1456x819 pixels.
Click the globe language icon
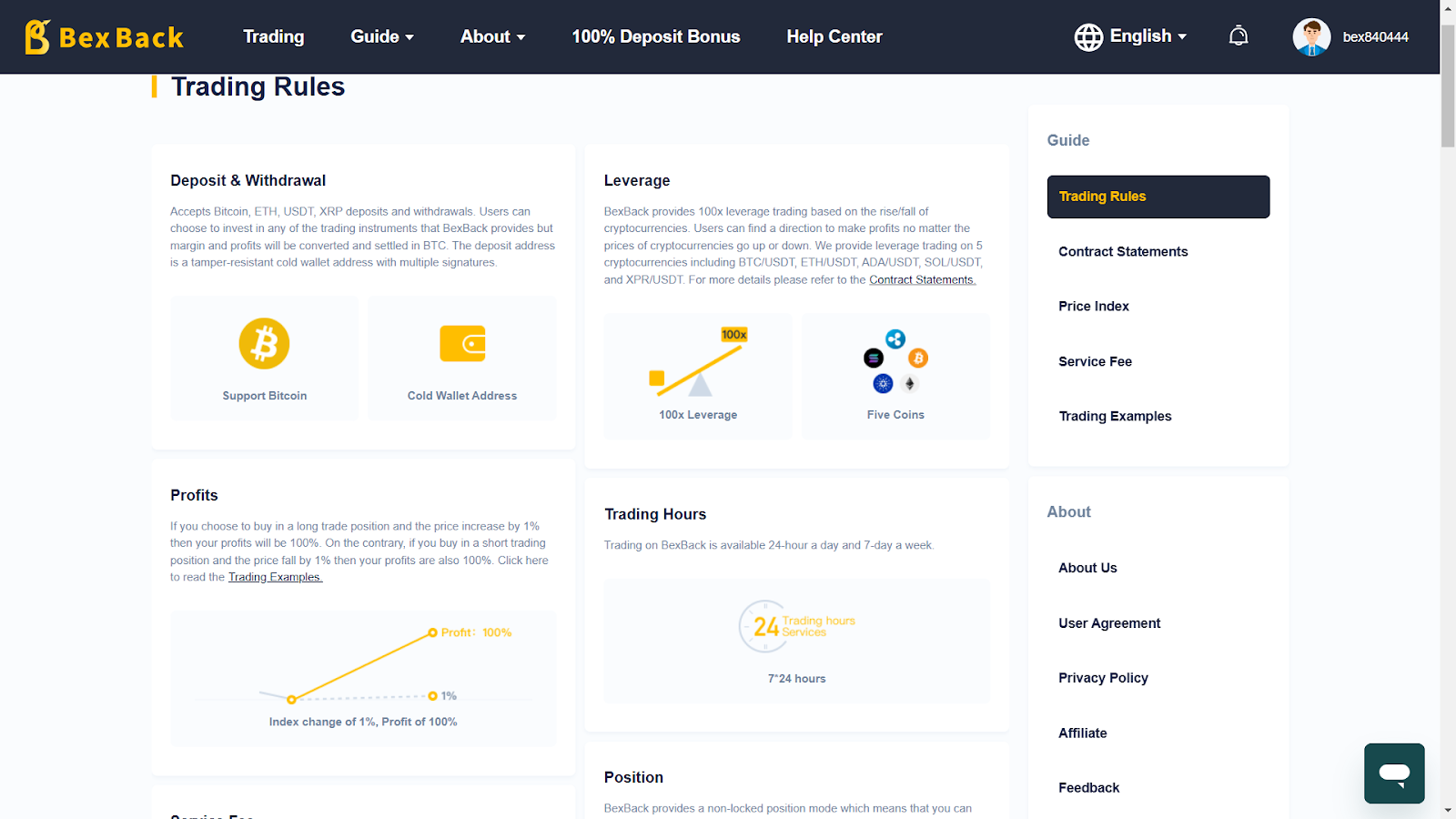pyautogui.click(x=1088, y=36)
